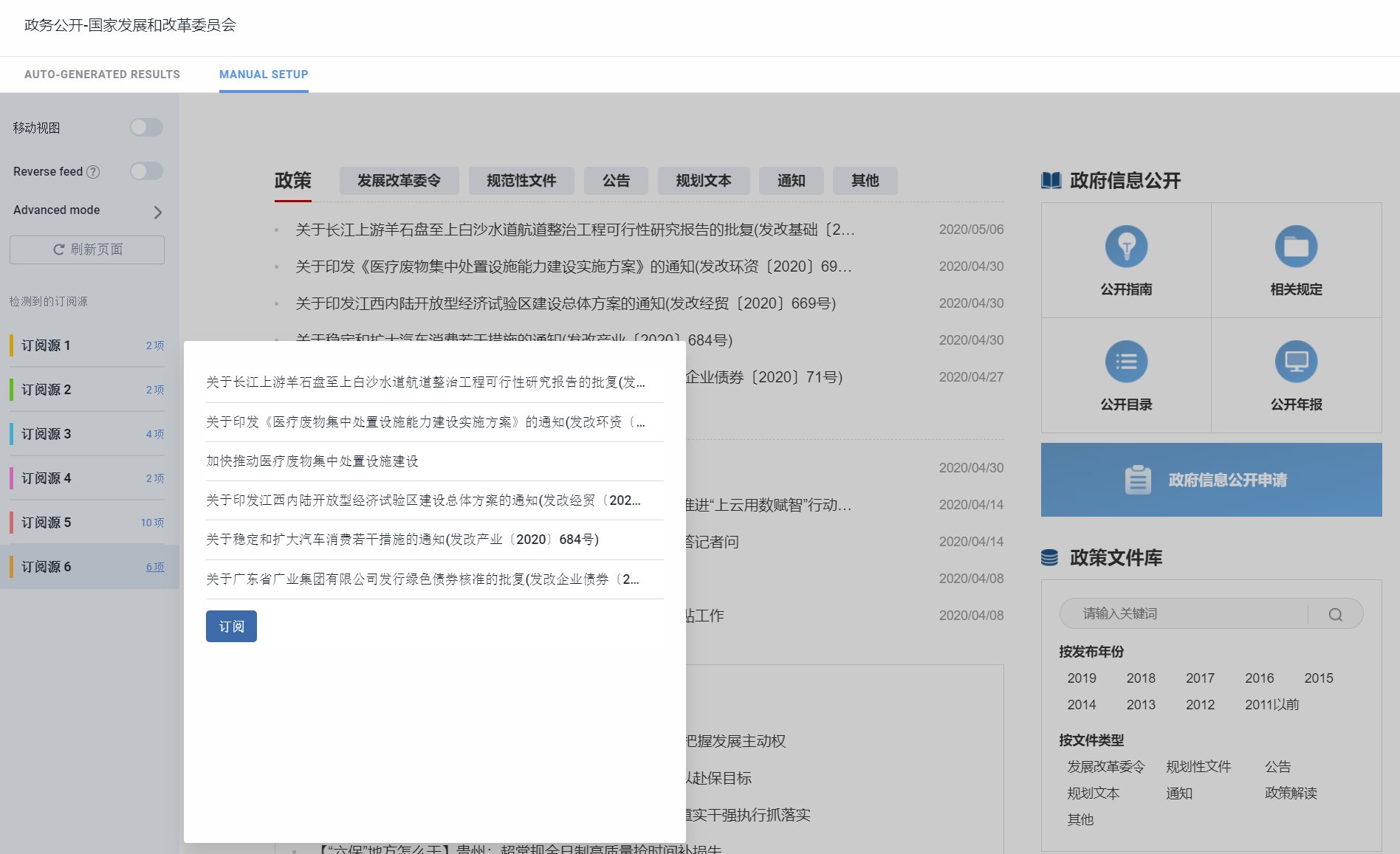1400x854 pixels.
Task: Select 订阅源 6 in sidebar
Action: click(x=89, y=567)
